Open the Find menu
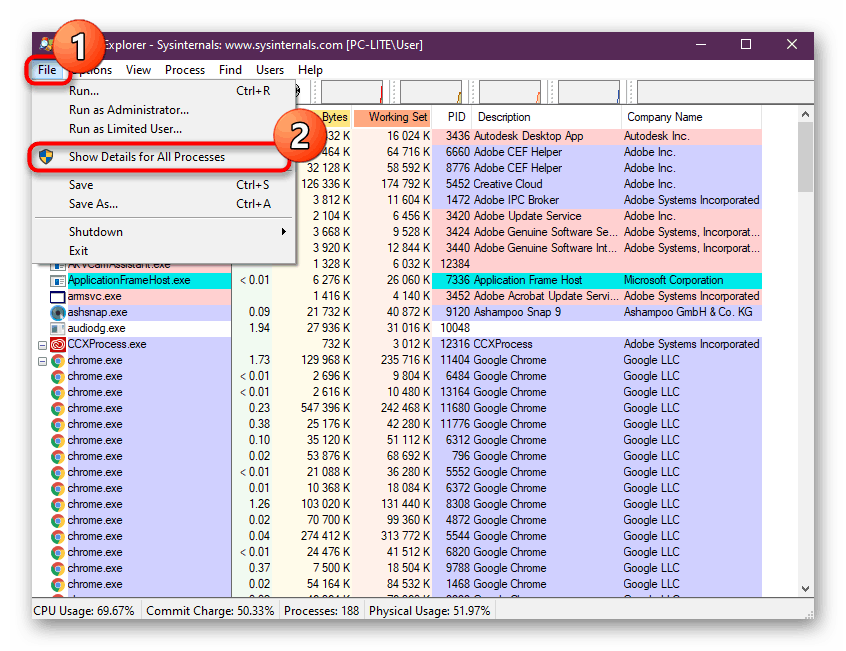The height and width of the screenshot is (651, 846). 230,70
